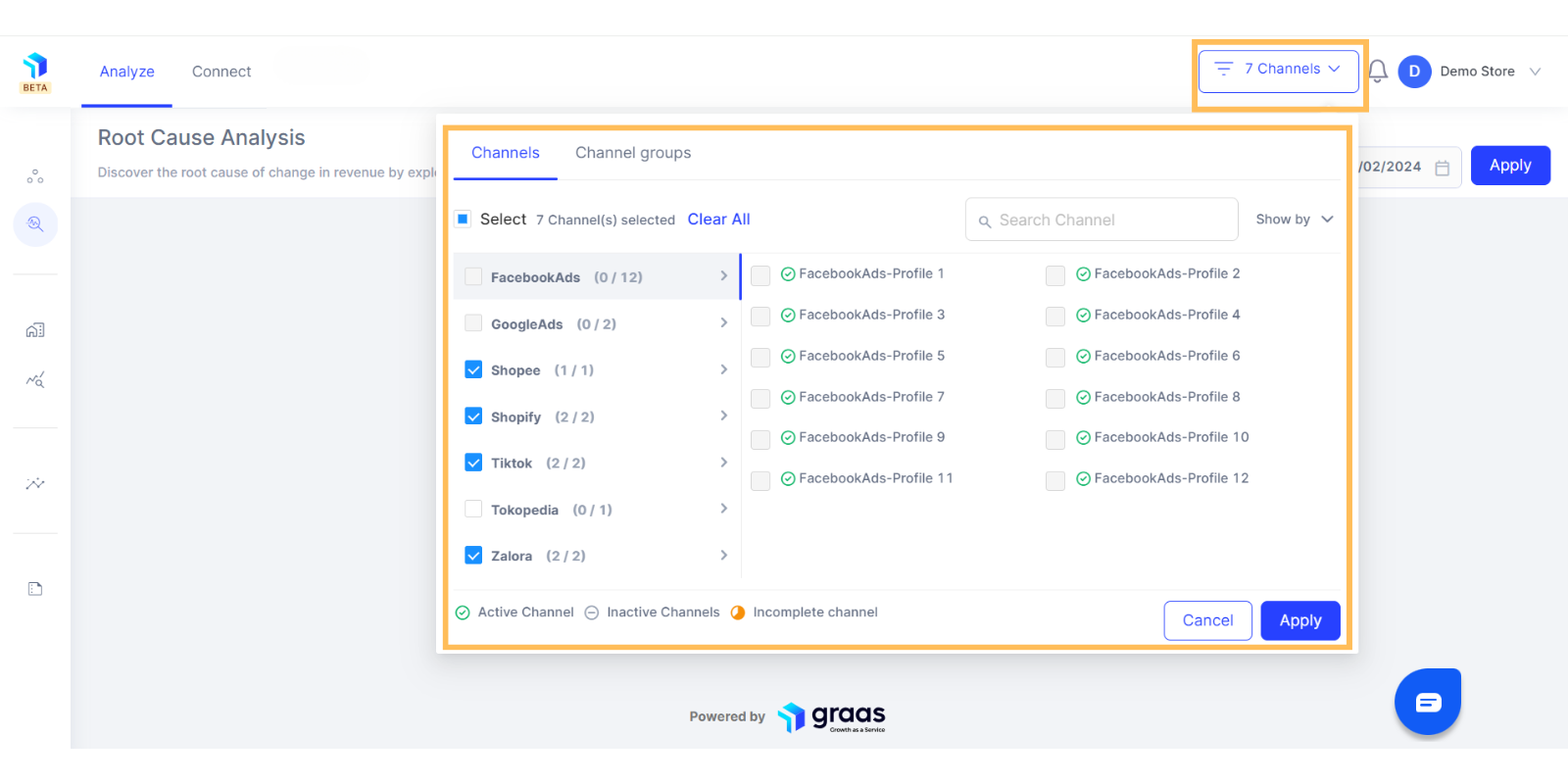
Task: Check FacebookAds-Profile 10 checkbox
Action: pyautogui.click(x=1055, y=439)
